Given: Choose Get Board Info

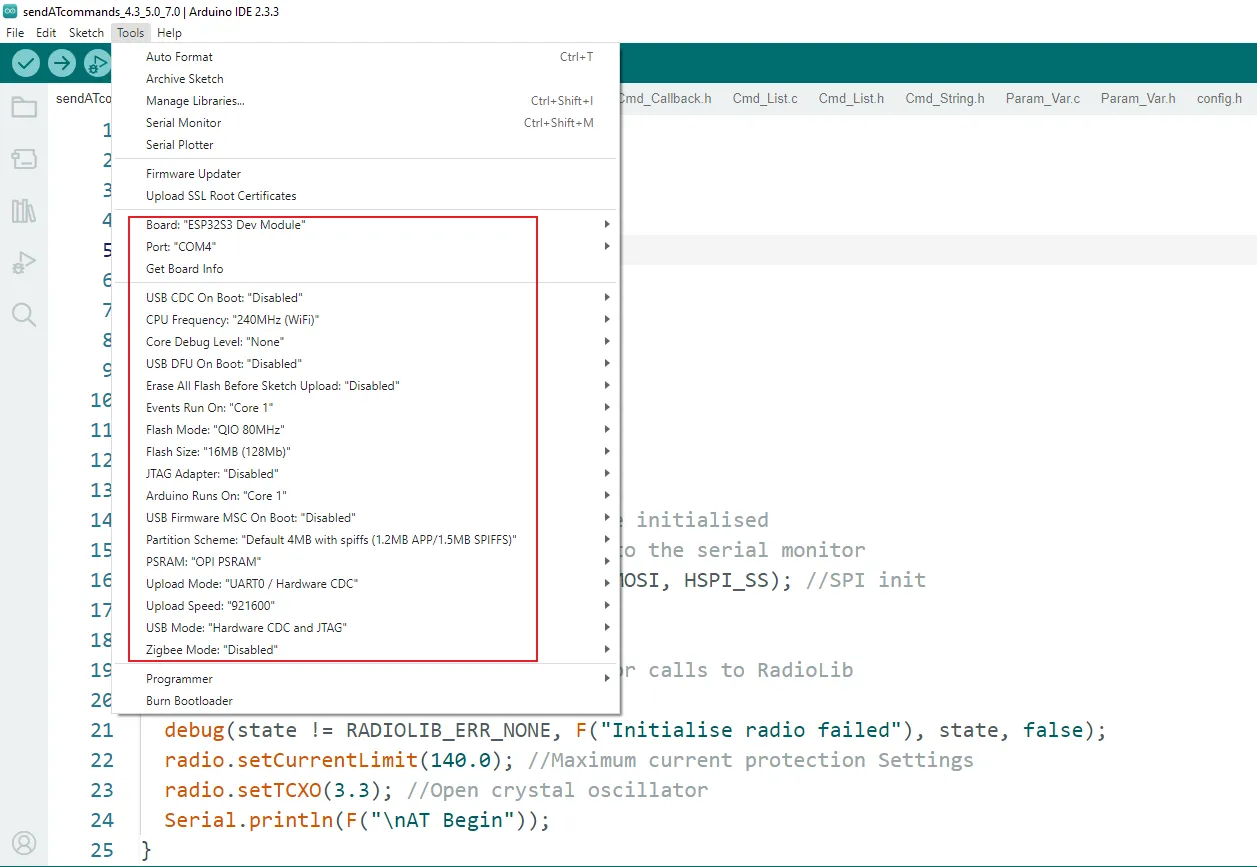Looking at the screenshot, I should point(185,269).
